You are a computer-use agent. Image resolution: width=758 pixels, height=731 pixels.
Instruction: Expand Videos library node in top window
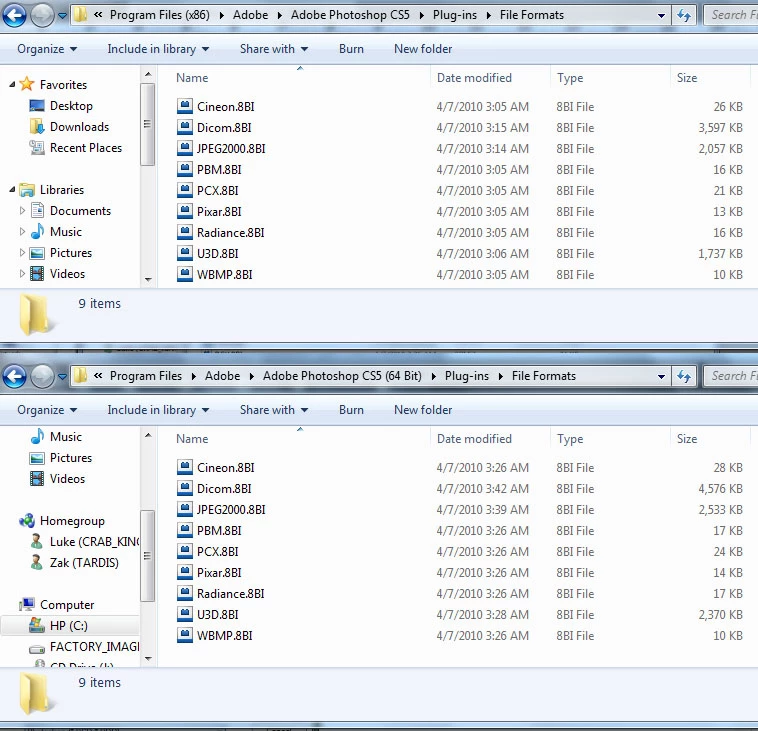(x=22, y=274)
